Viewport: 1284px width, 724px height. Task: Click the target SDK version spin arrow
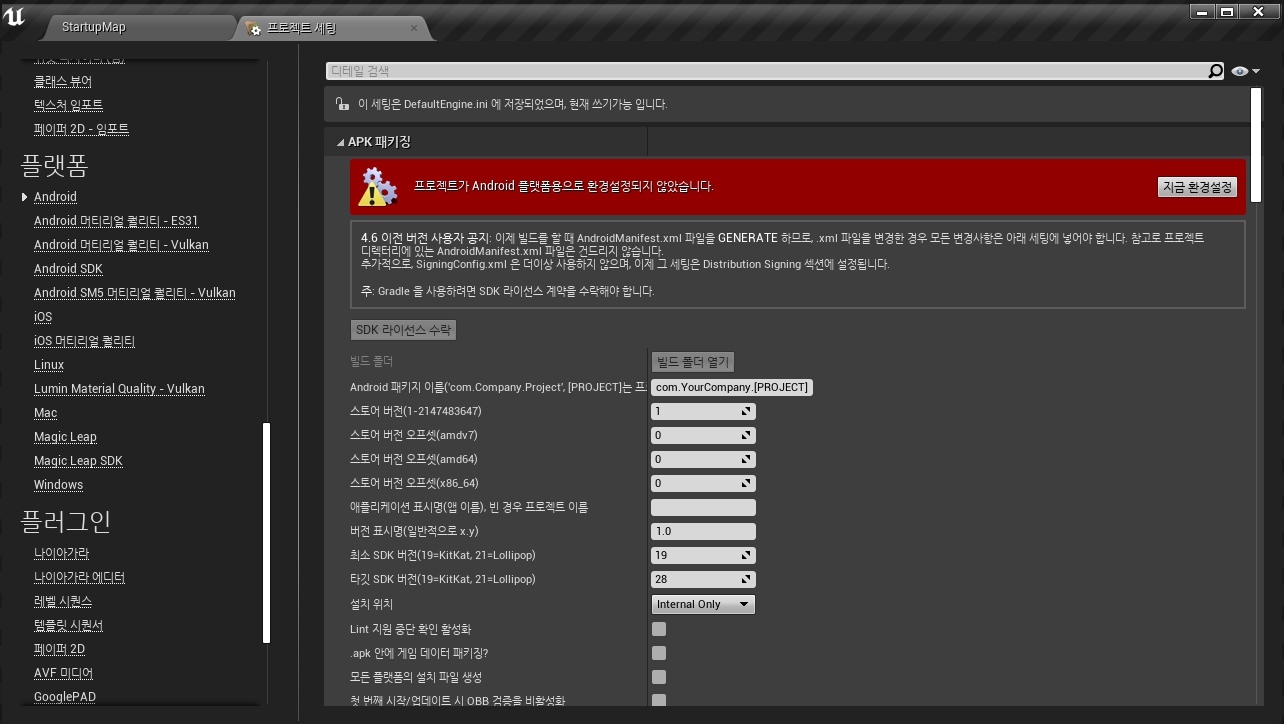point(746,579)
